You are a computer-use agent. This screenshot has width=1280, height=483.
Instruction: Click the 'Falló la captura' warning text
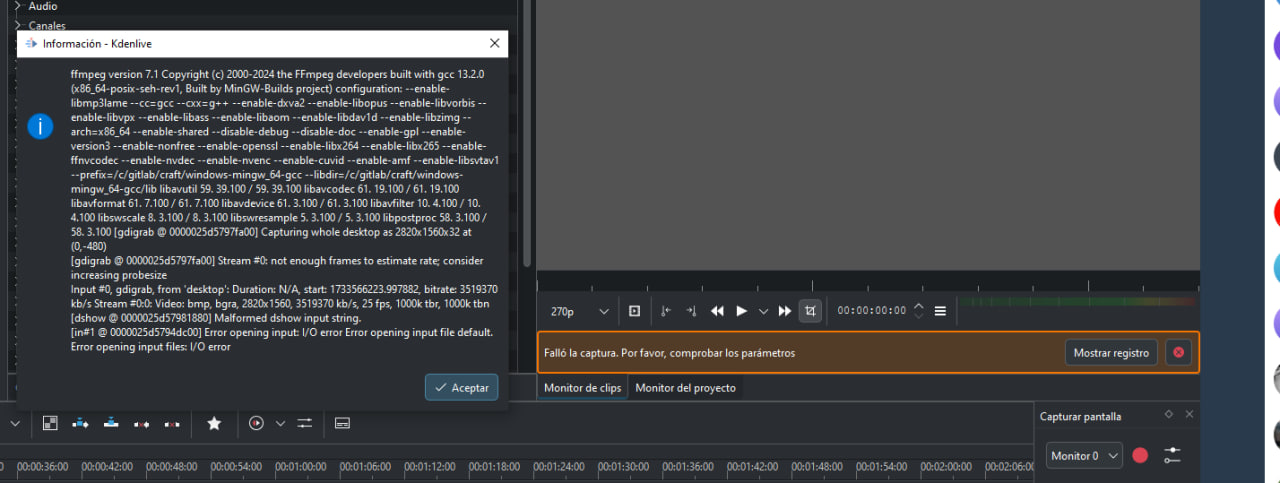click(x=670, y=353)
